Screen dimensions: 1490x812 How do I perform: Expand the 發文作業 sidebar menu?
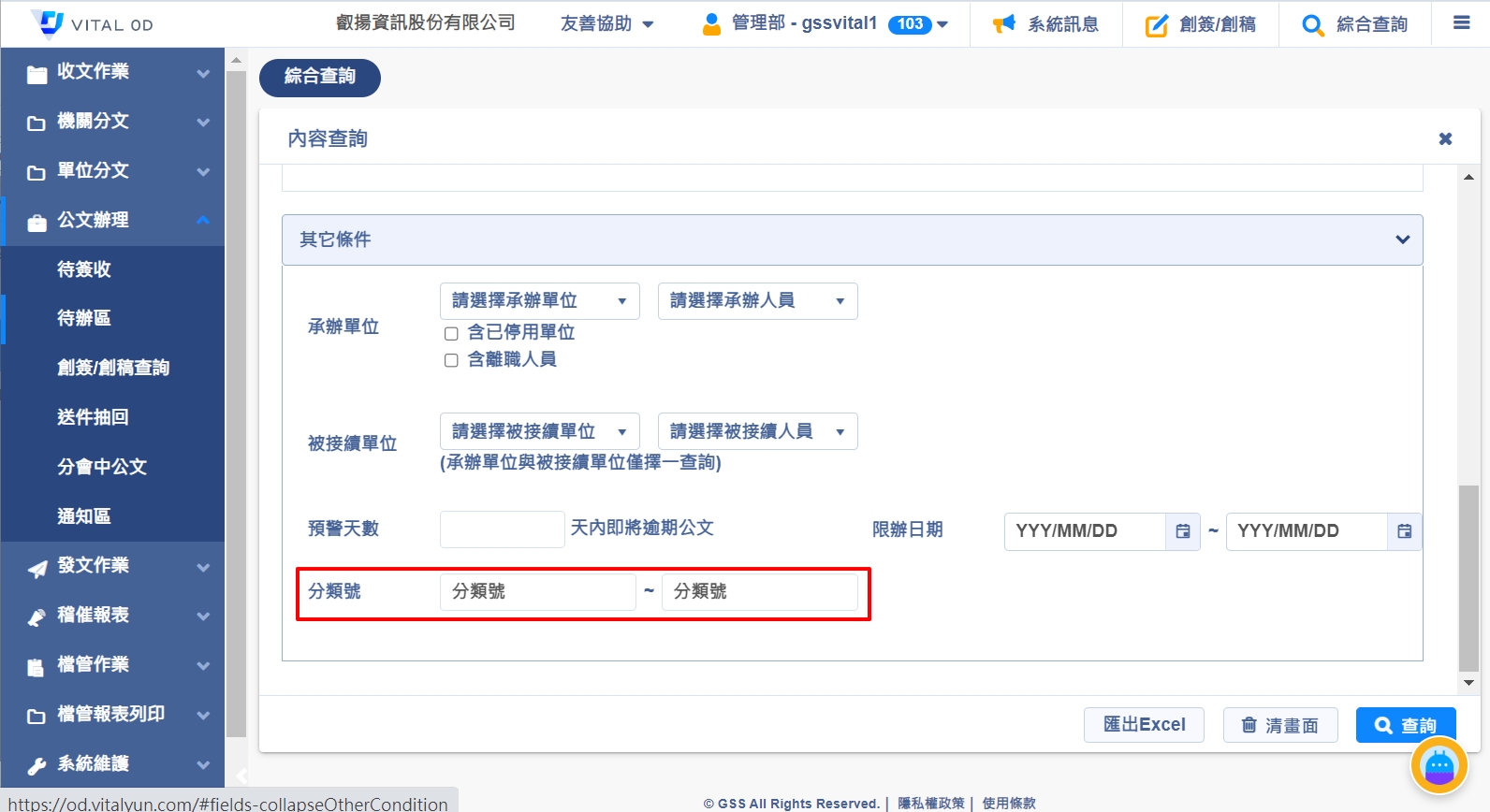[x=112, y=566]
